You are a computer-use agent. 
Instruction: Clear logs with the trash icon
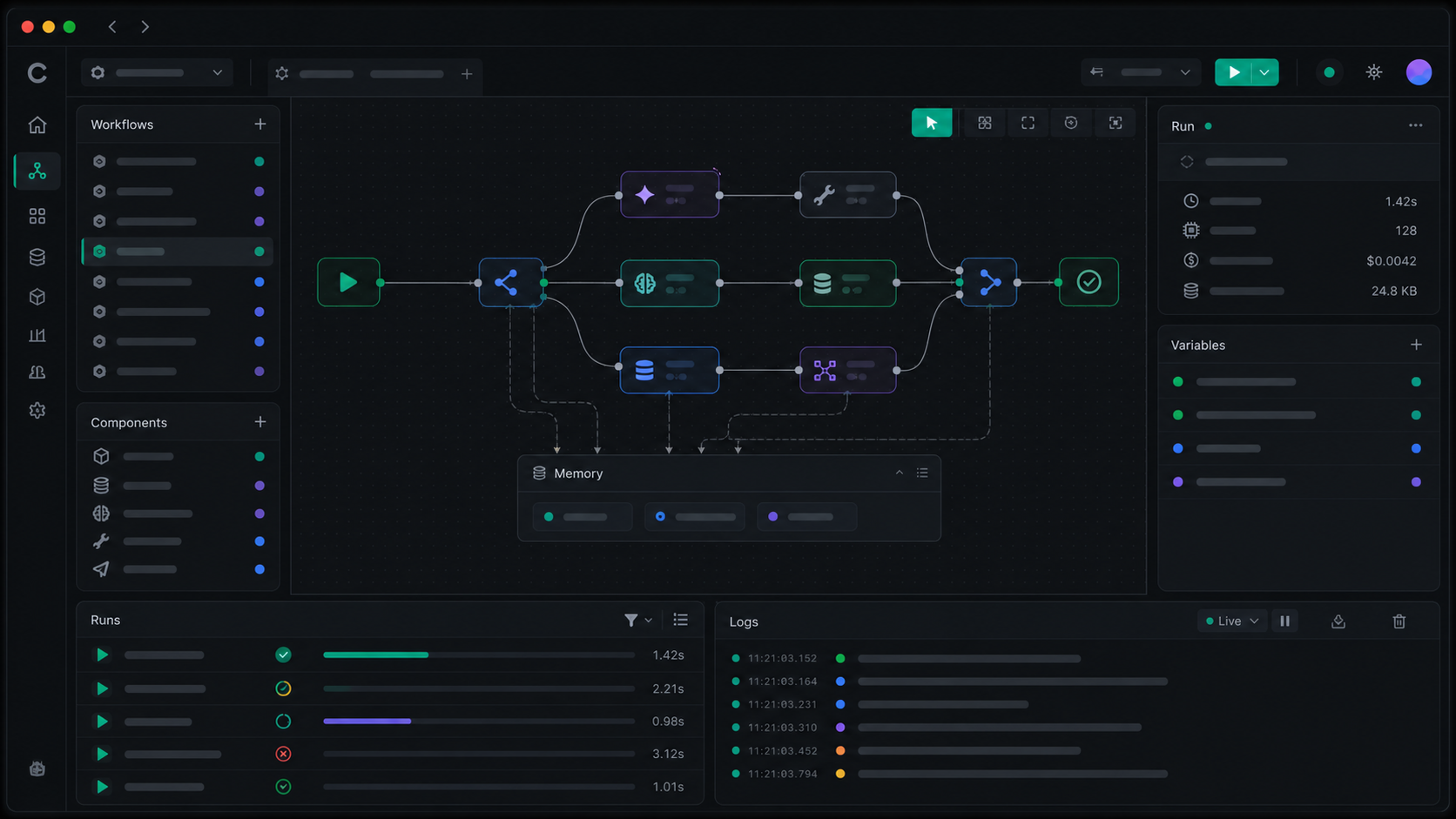coord(1399,621)
